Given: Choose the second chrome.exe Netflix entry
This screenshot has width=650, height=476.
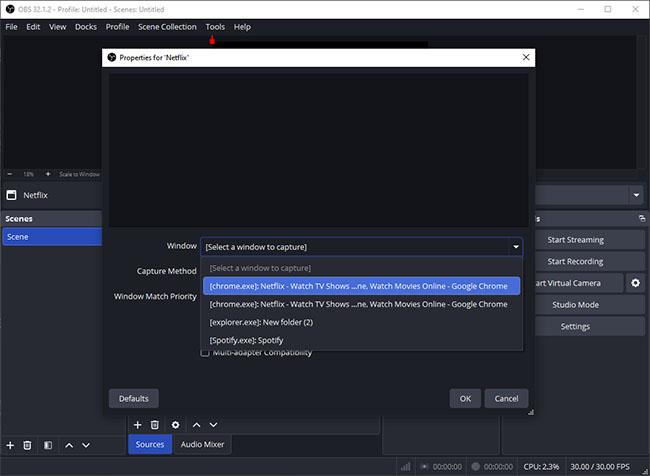Looking at the screenshot, I should (x=361, y=304).
